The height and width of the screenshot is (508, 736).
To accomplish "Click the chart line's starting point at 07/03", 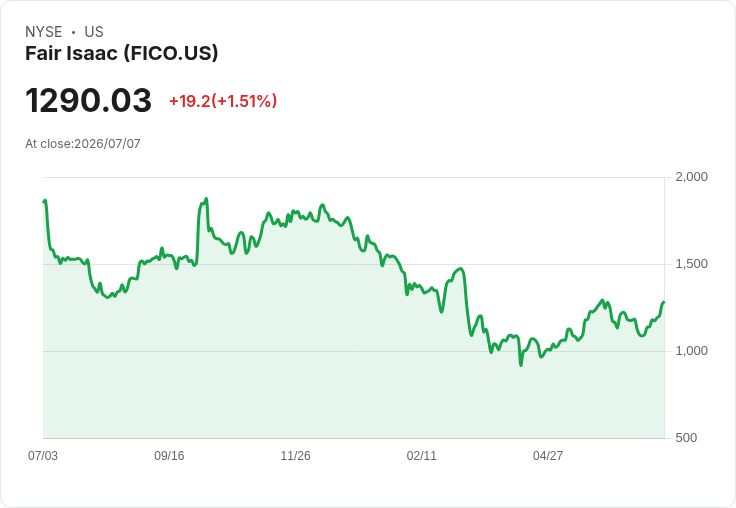I will coord(45,201).
